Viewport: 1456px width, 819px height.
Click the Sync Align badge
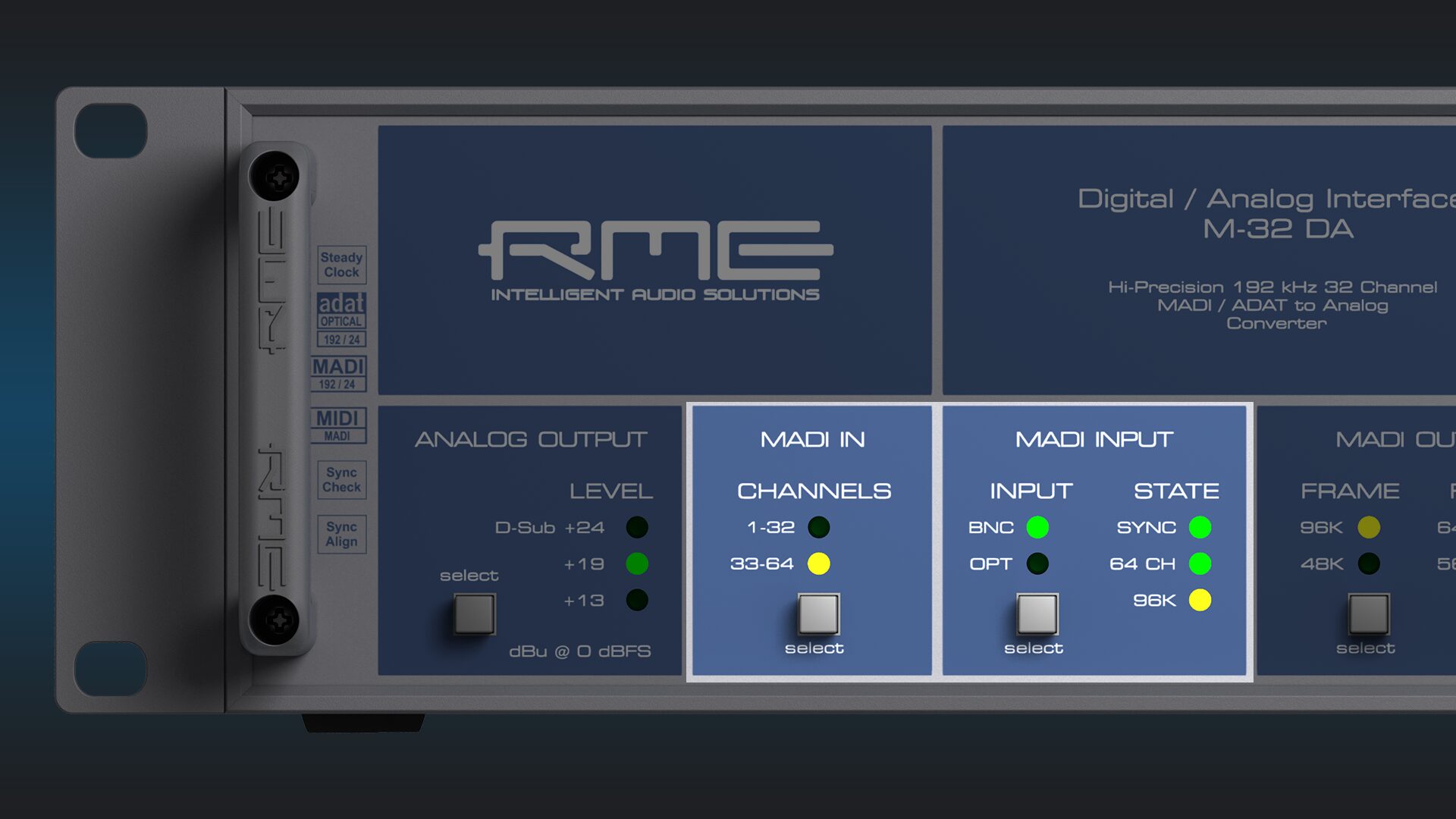click(x=341, y=534)
